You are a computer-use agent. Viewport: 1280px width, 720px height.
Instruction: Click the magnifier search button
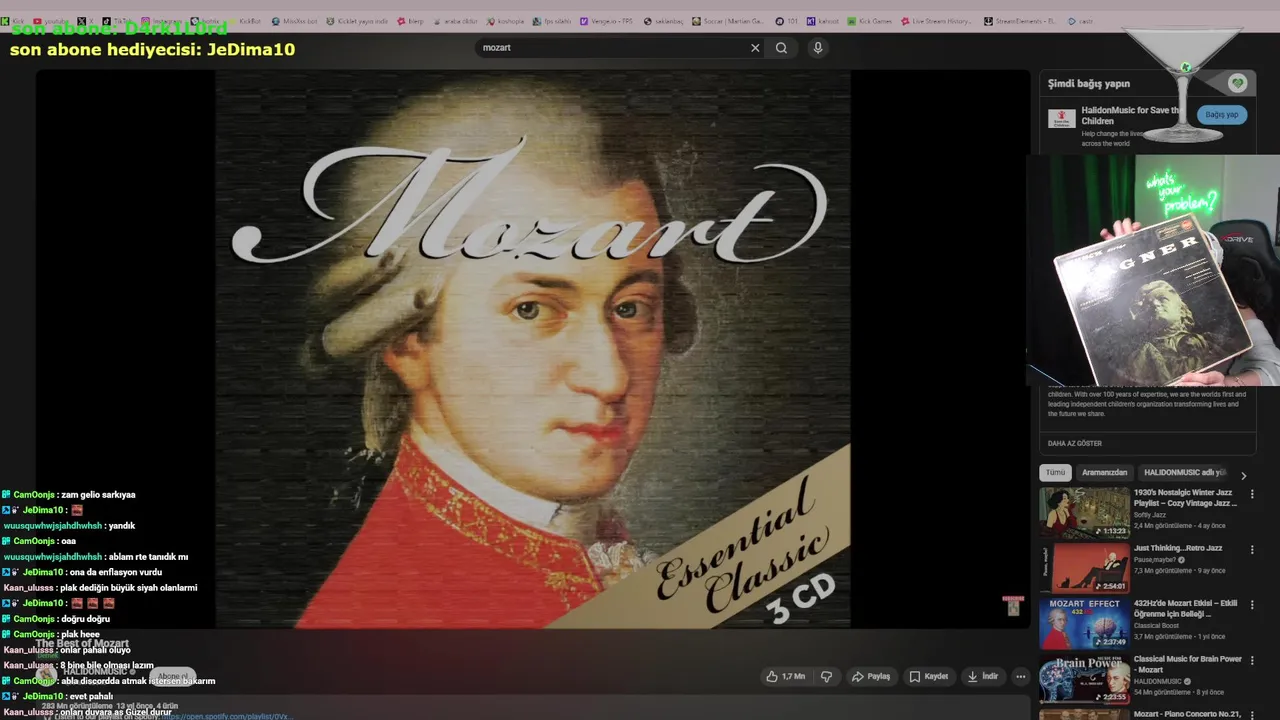[x=781, y=48]
